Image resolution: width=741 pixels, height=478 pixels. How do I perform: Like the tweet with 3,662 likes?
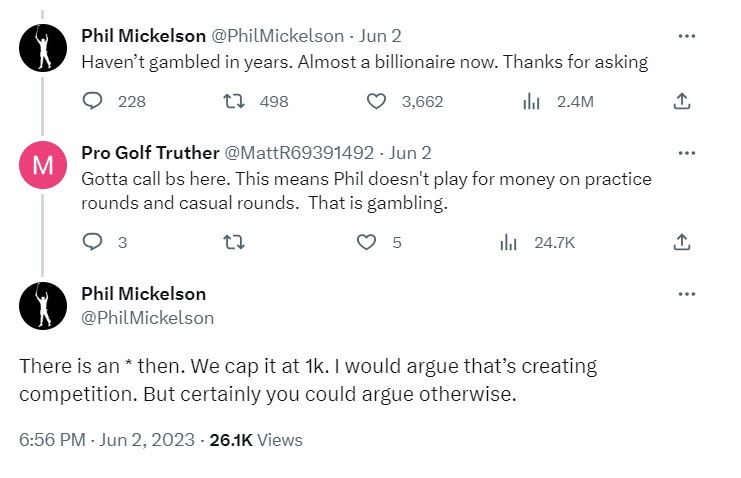(377, 101)
